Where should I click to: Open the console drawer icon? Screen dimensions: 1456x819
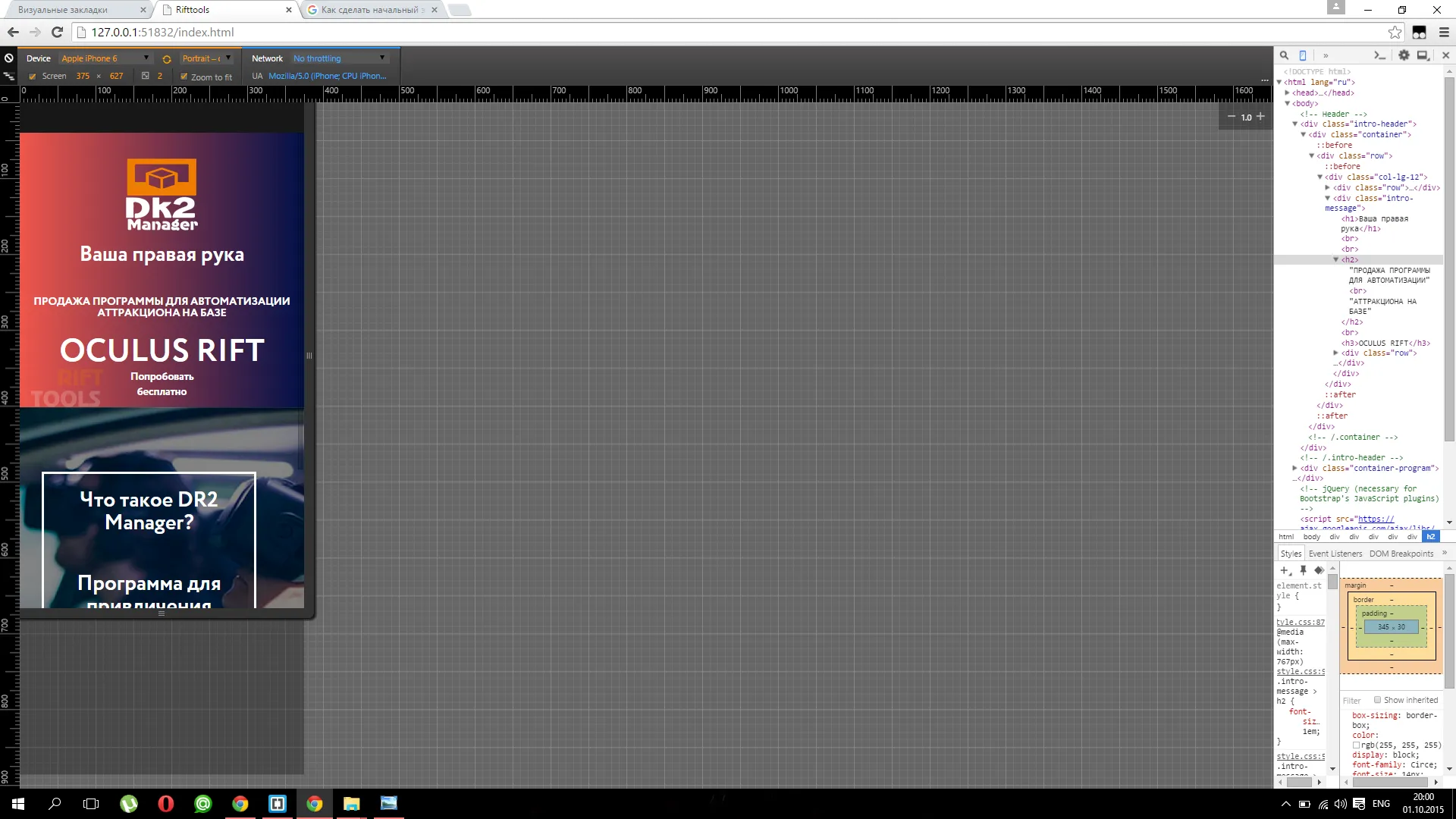click(x=1380, y=55)
